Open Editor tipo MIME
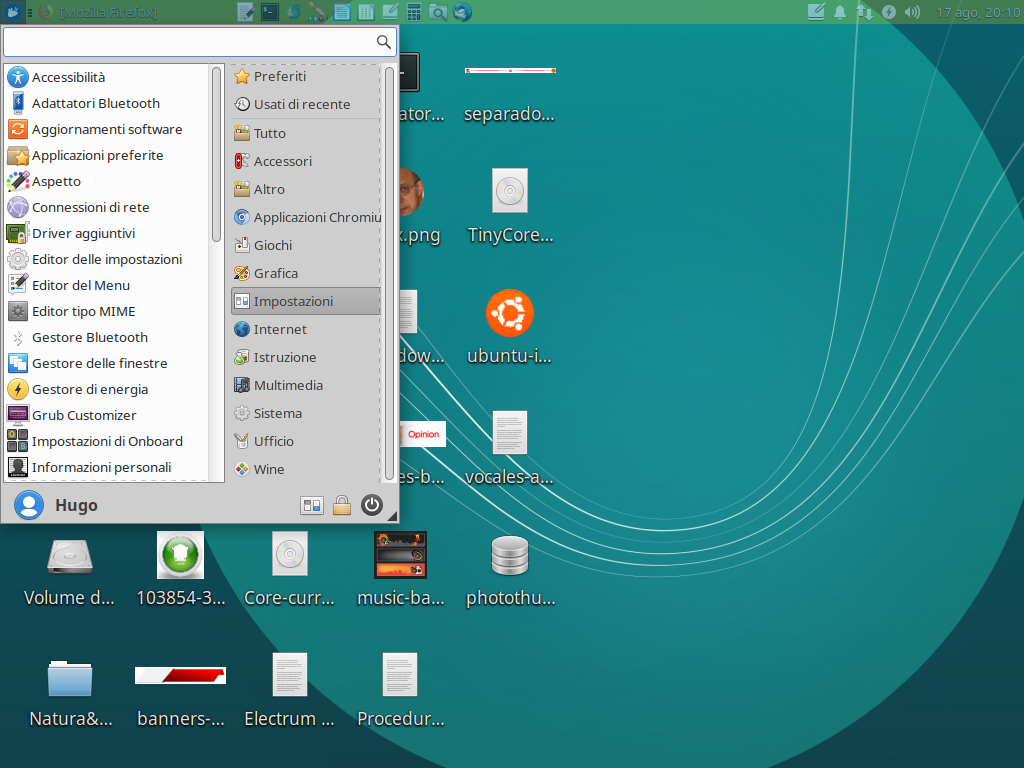This screenshot has height=768, width=1024. [x=106, y=312]
